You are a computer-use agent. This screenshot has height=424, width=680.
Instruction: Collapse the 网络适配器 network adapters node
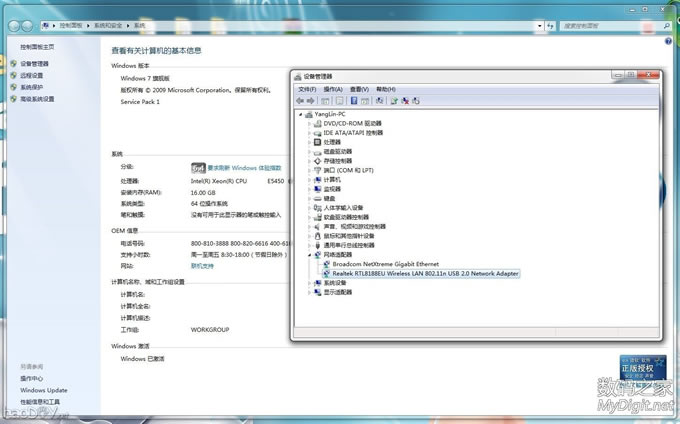pyautogui.click(x=310, y=255)
